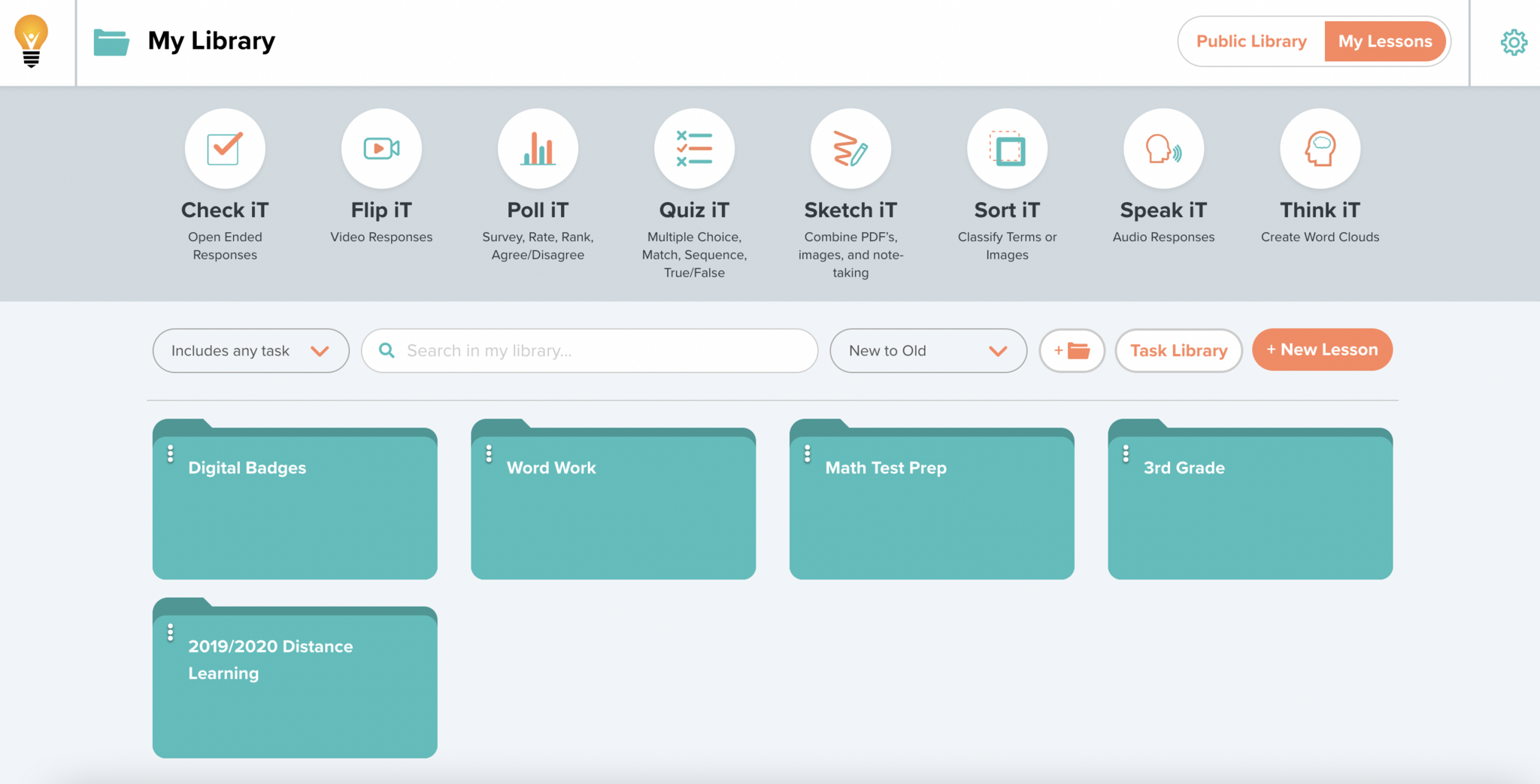Select the My Lessons tab
The image size is (1540, 784).
tap(1384, 41)
